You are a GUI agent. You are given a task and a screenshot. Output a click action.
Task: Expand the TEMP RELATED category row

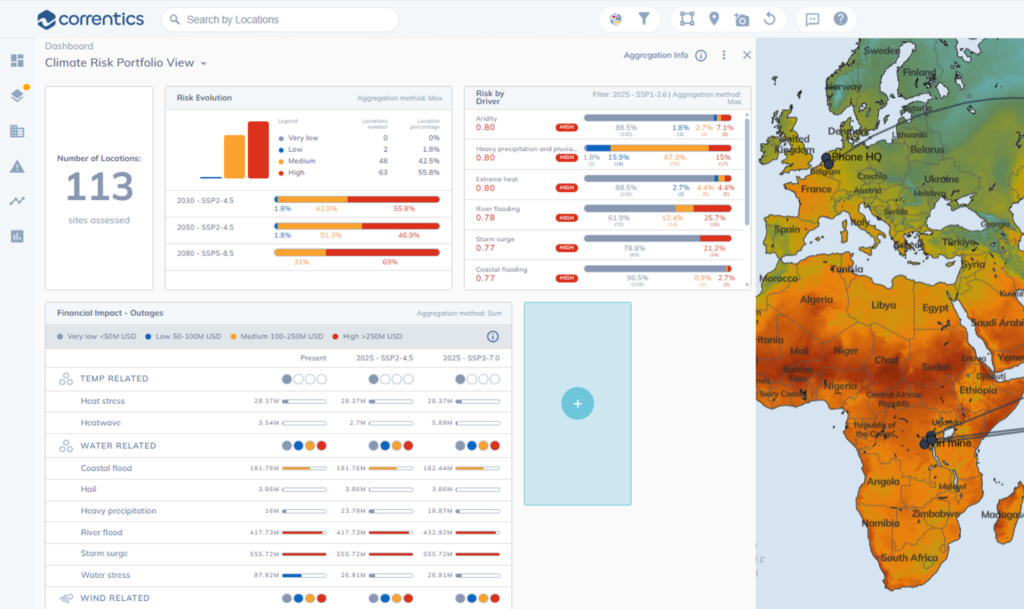(278, 379)
